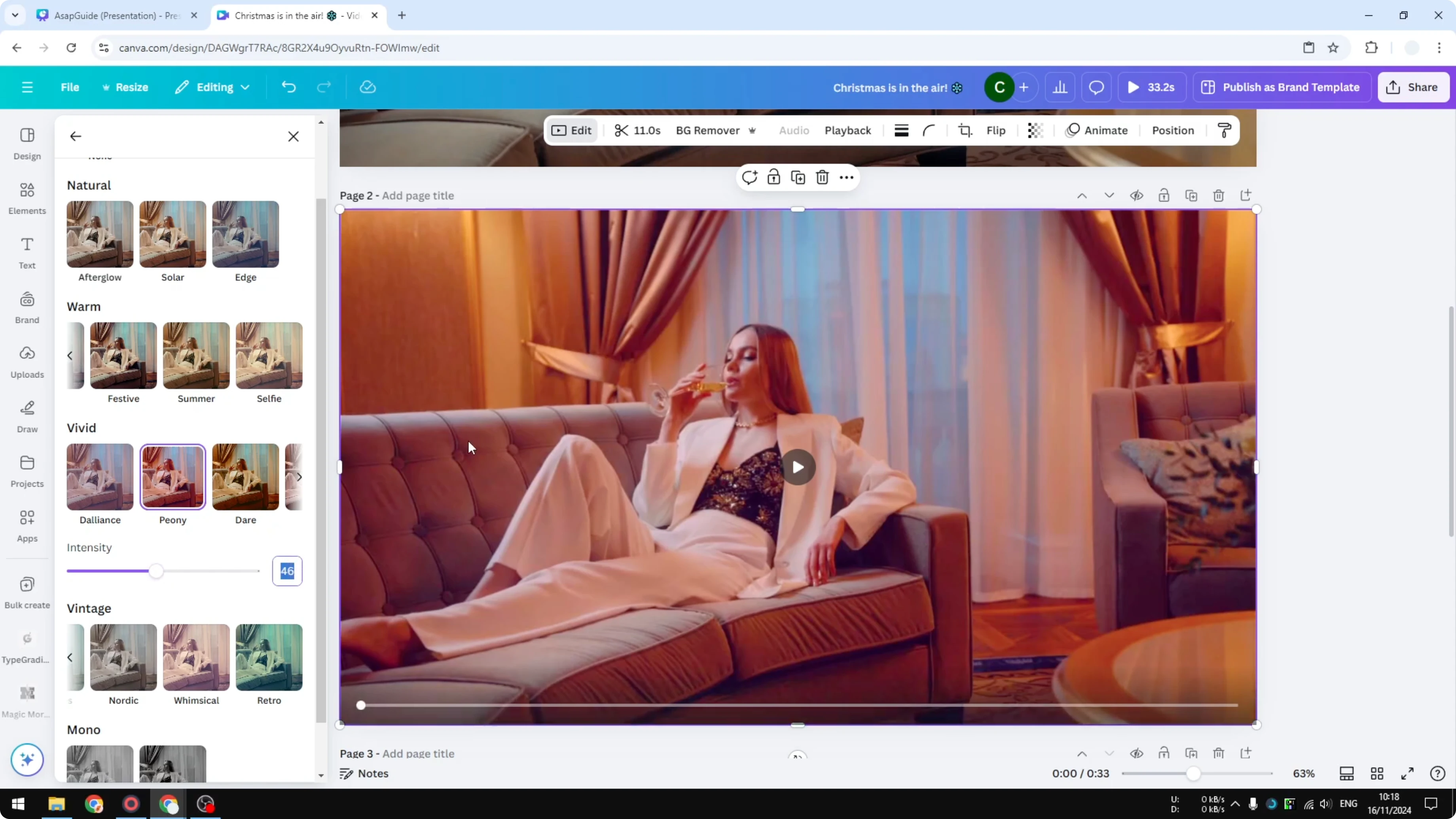Select the Dalliance filter thumbnail
Image resolution: width=1456 pixels, height=819 pixels.
pyautogui.click(x=99, y=477)
